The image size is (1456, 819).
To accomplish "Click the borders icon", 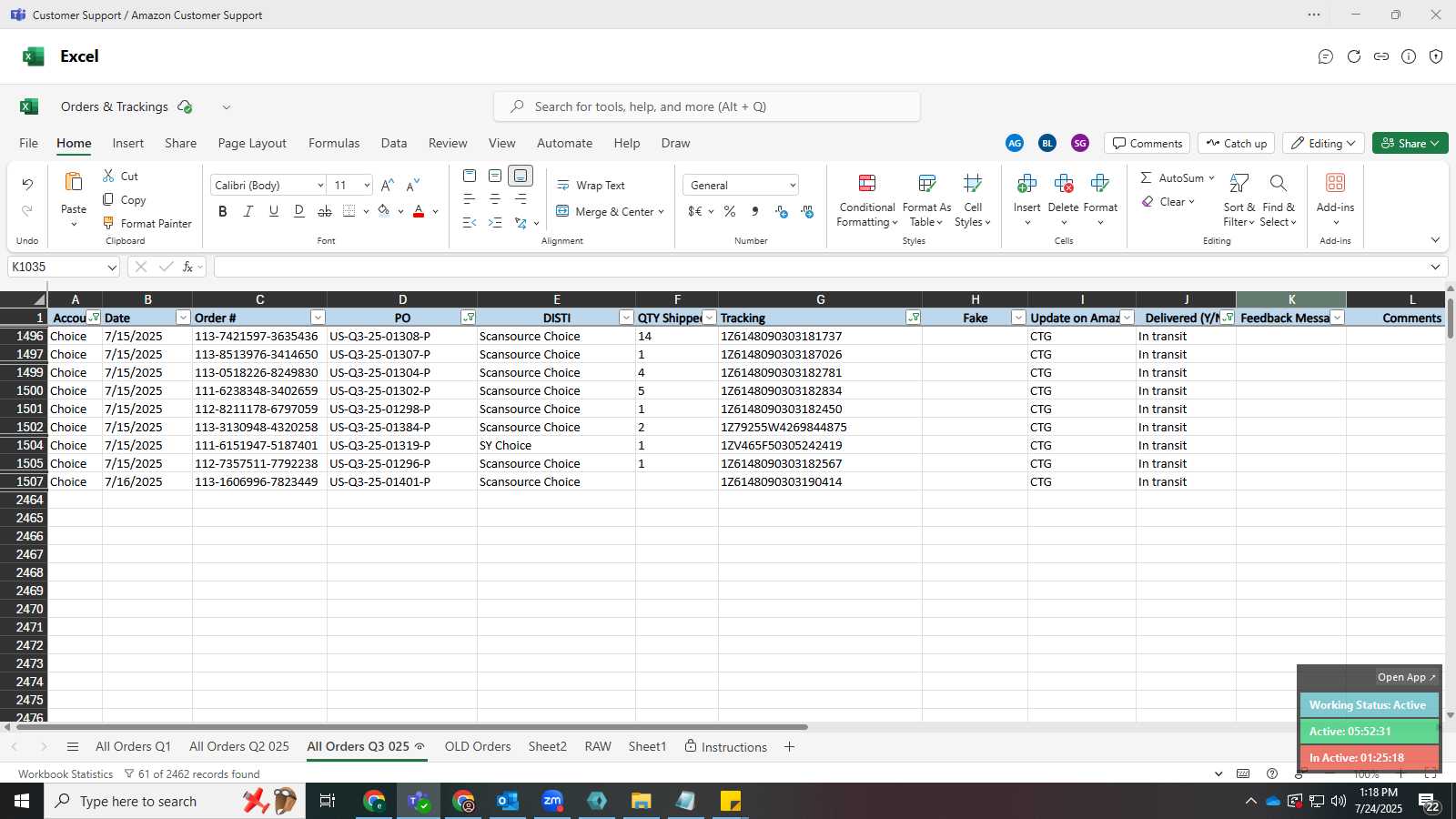I will pos(349,211).
